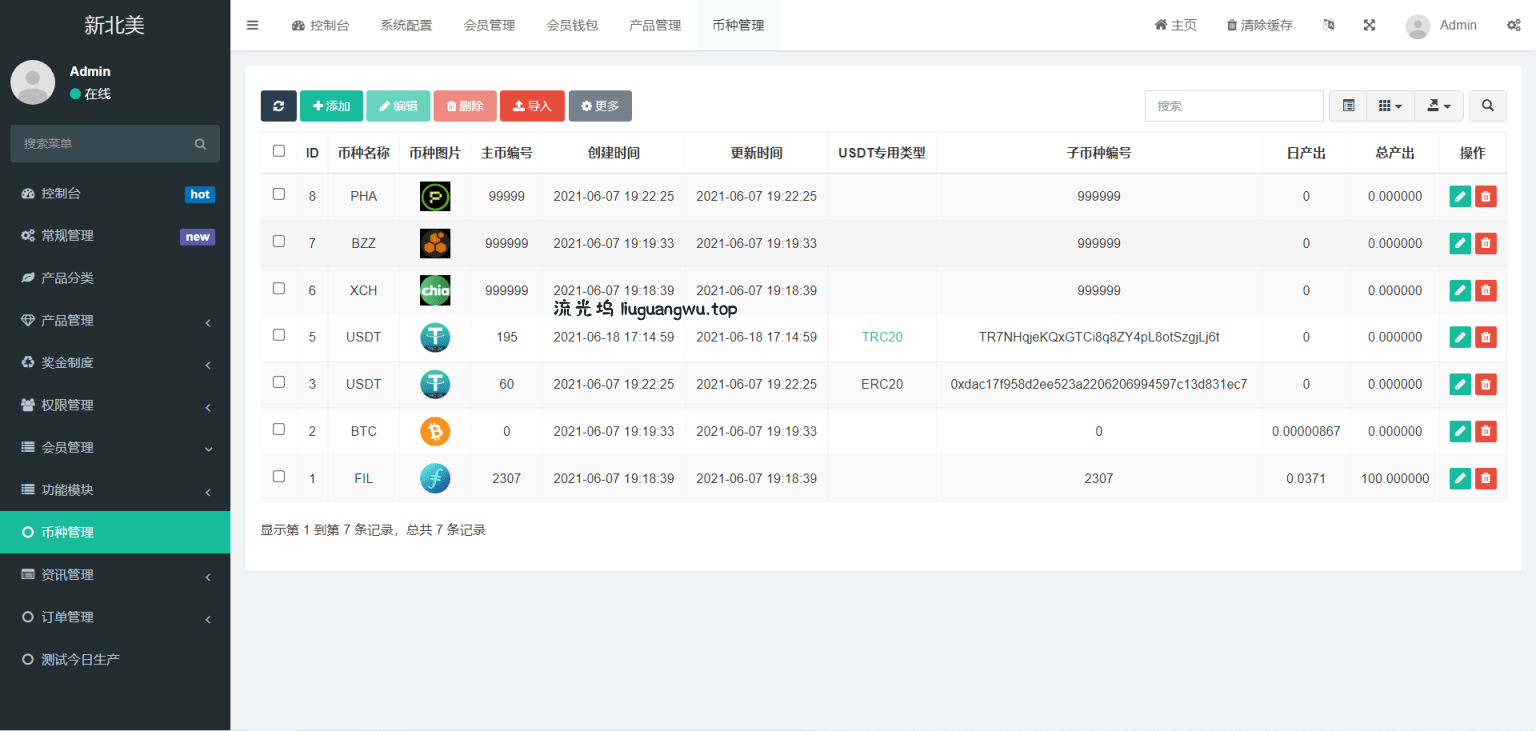Viewport: 1536px width, 731px height.
Task: Click the edit pencil icon for PHA row
Action: pos(1460,197)
